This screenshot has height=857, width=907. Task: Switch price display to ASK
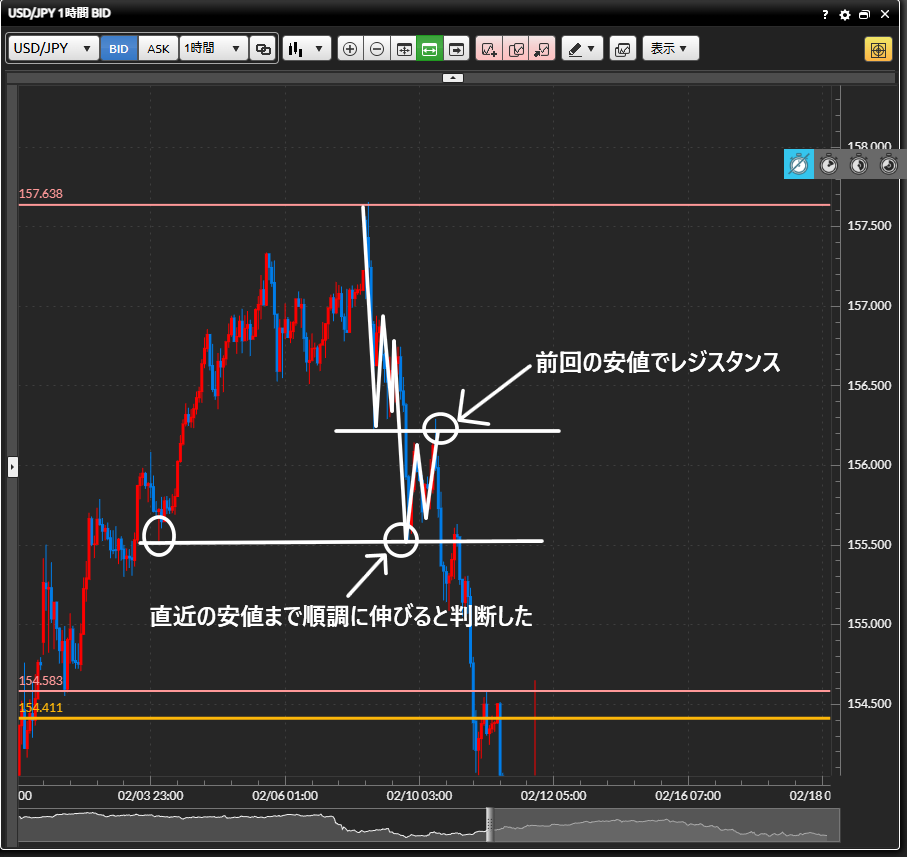click(x=158, y=49)
